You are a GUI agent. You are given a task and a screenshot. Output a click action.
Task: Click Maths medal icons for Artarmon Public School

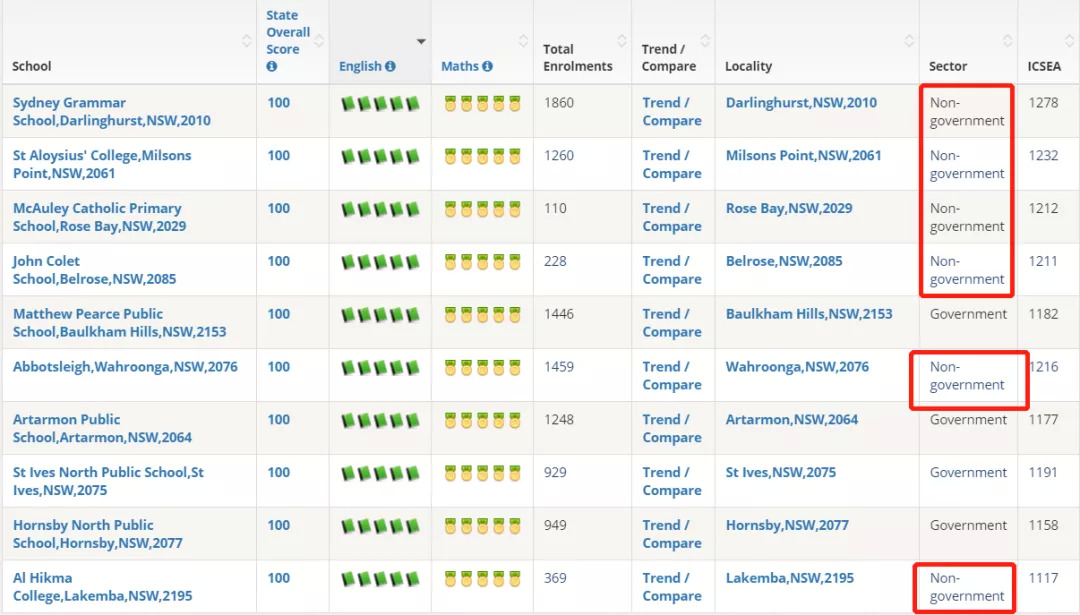coord(483,421)
